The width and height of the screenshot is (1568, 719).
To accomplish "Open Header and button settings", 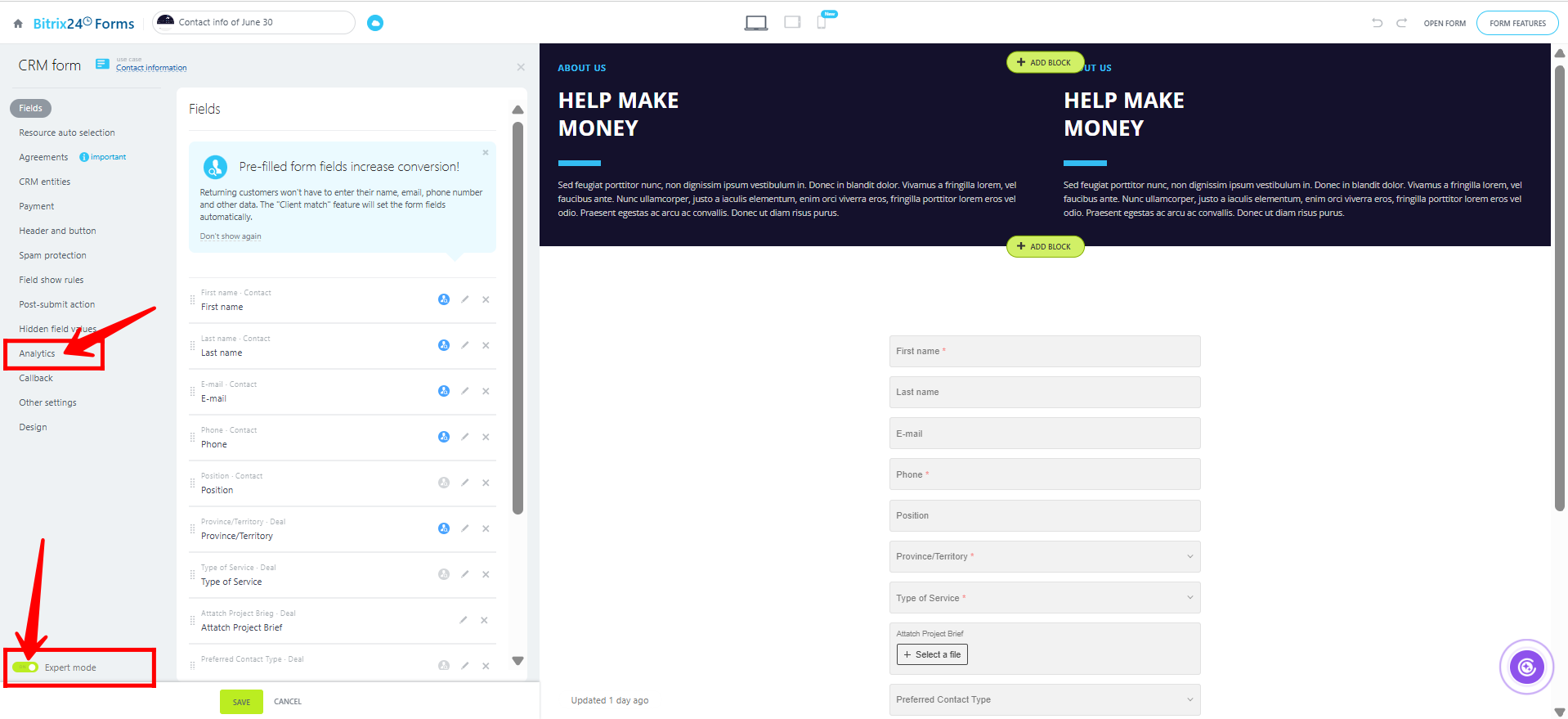I will pos(57,231).
